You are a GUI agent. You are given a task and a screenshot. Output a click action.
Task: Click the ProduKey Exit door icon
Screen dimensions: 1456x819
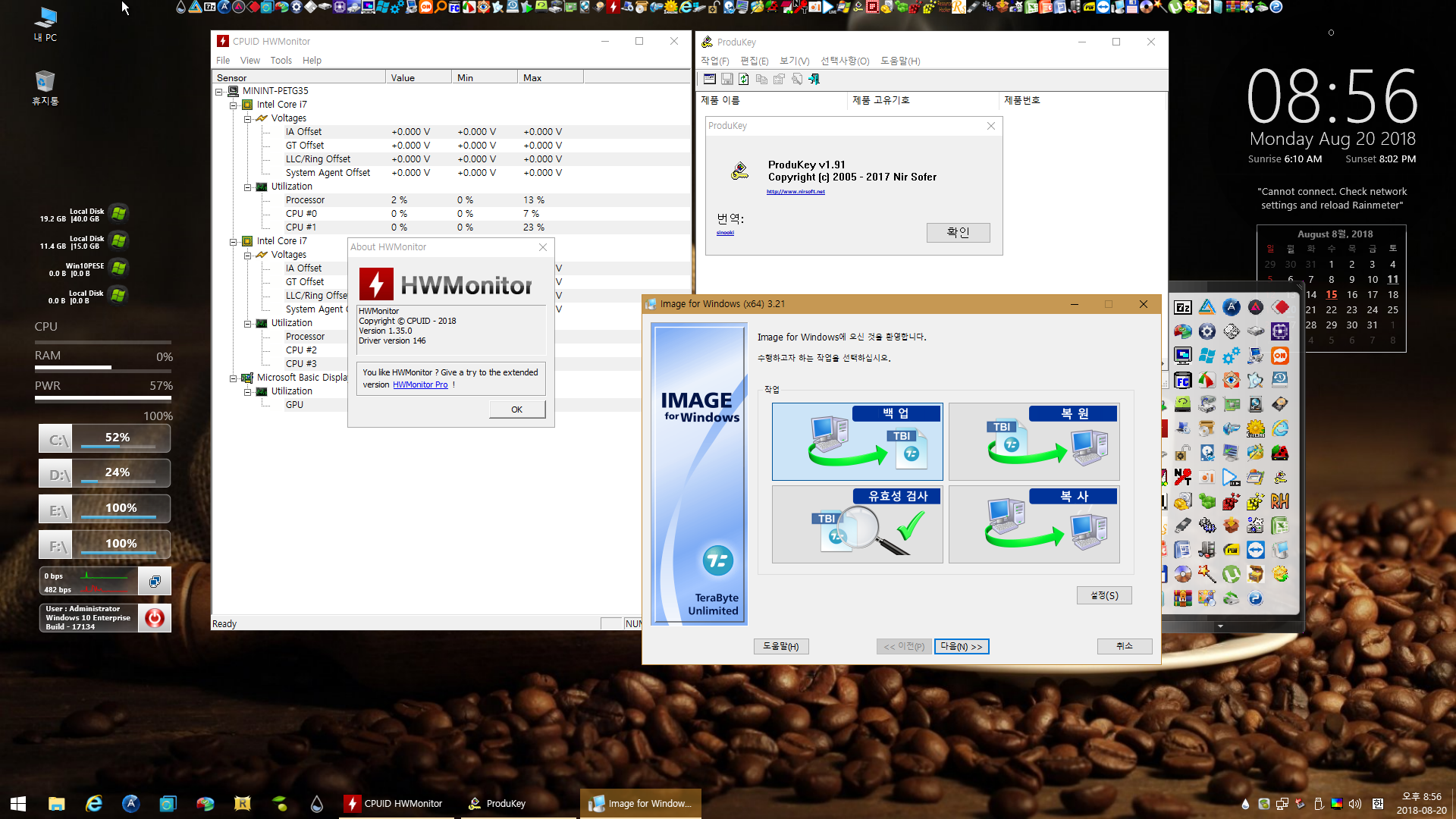tap(814, 79)
